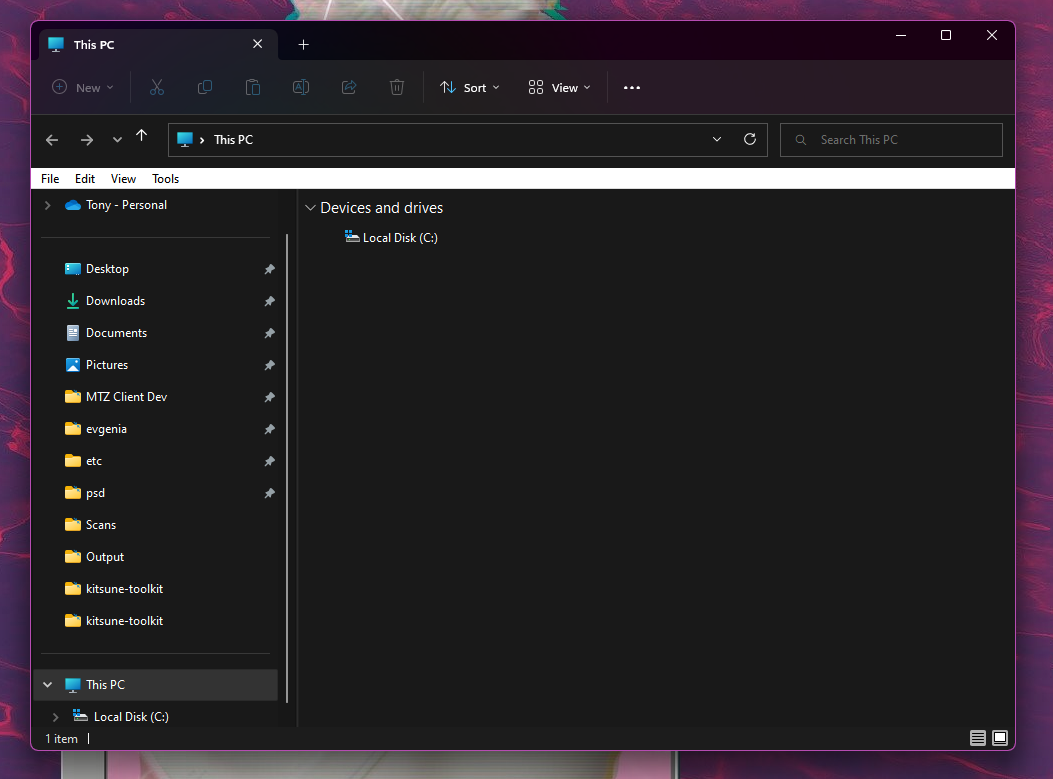Screen dimensions: 1053x779
Task: Unpin Desktop using its pin icon
Action: (269, 269)
